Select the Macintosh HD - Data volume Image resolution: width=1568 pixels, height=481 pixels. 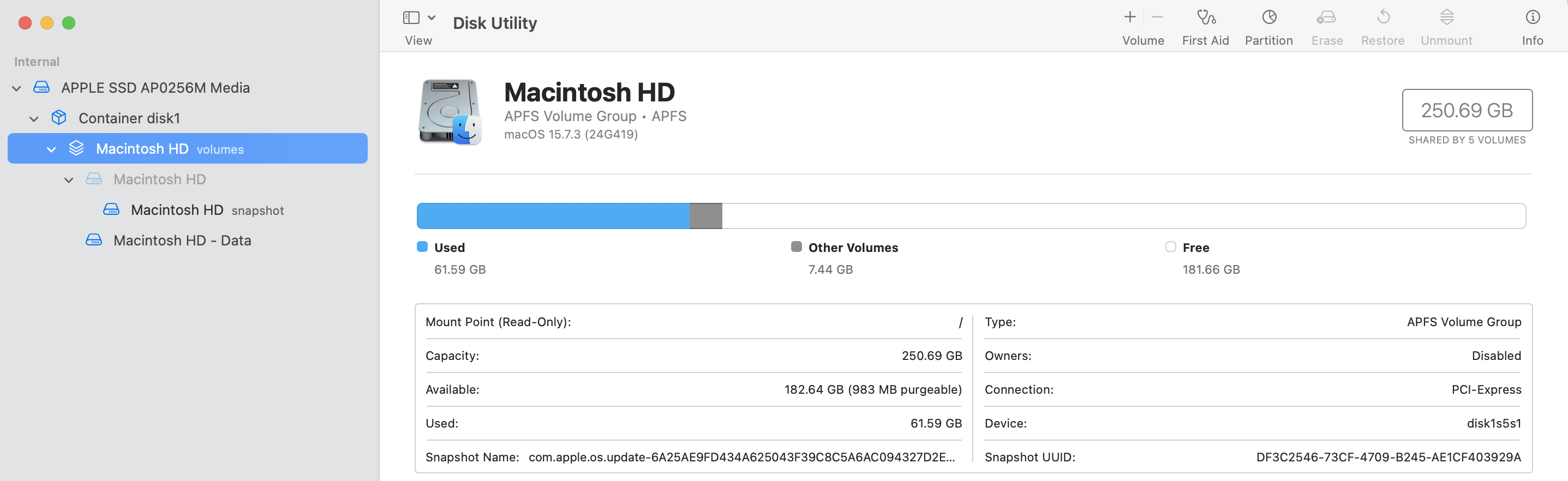coord(182,241)
